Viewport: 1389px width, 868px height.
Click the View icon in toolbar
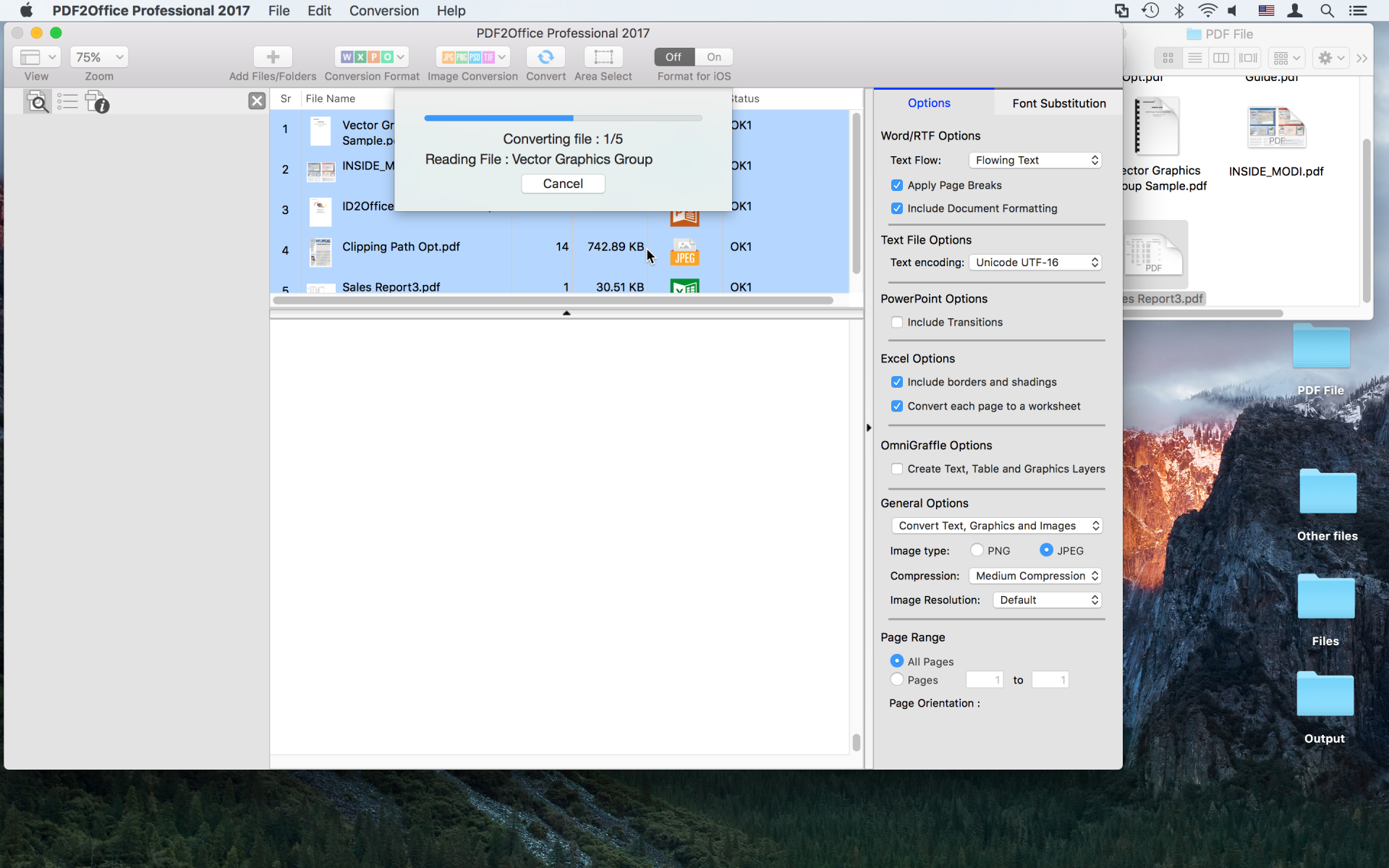37,57
